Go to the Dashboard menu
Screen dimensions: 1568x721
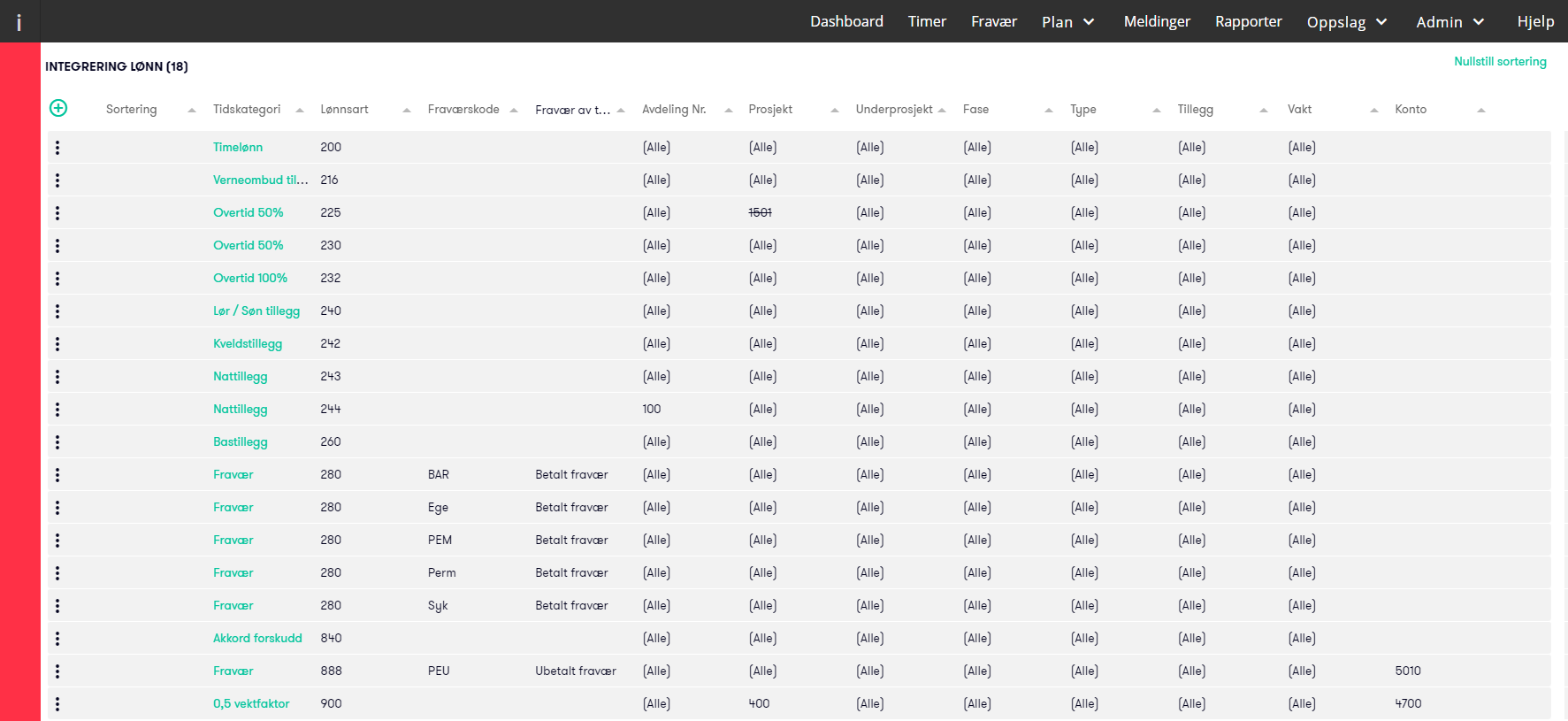pos(846,21)
